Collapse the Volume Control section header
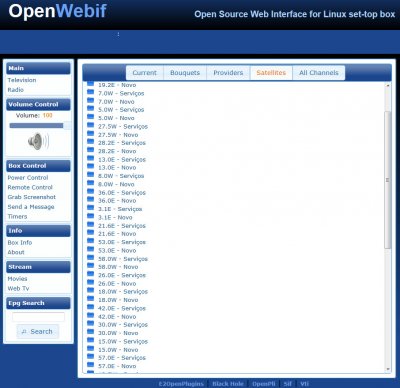Screen dimensions: 400x388 point(38,104)
